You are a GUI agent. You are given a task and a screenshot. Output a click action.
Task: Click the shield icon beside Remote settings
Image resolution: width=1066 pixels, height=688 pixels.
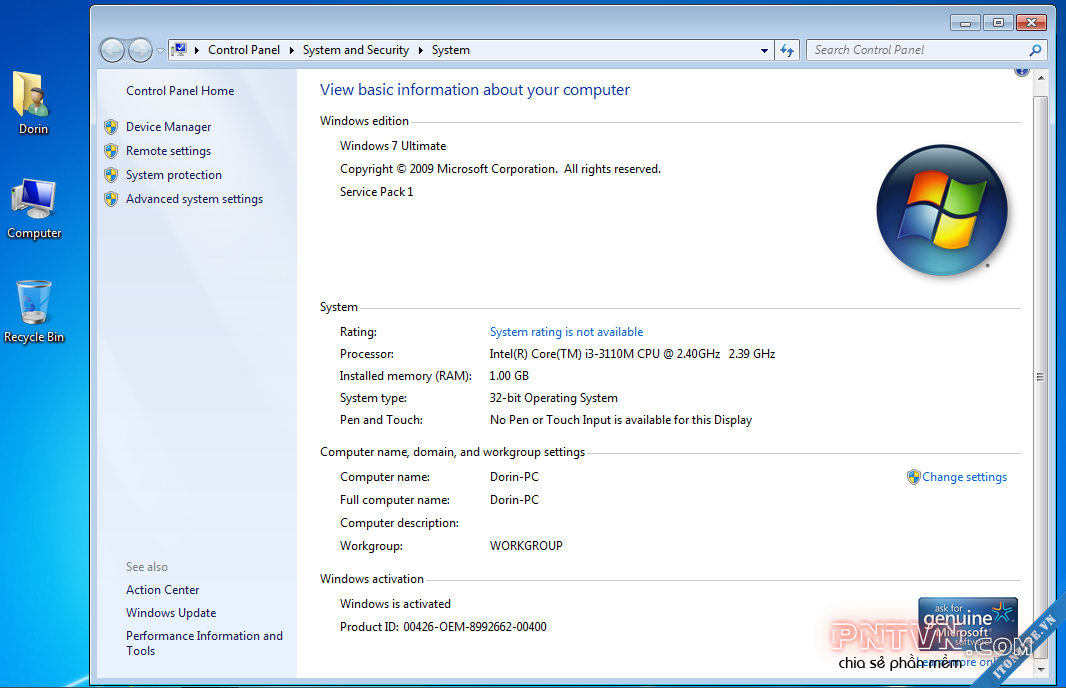111,151
